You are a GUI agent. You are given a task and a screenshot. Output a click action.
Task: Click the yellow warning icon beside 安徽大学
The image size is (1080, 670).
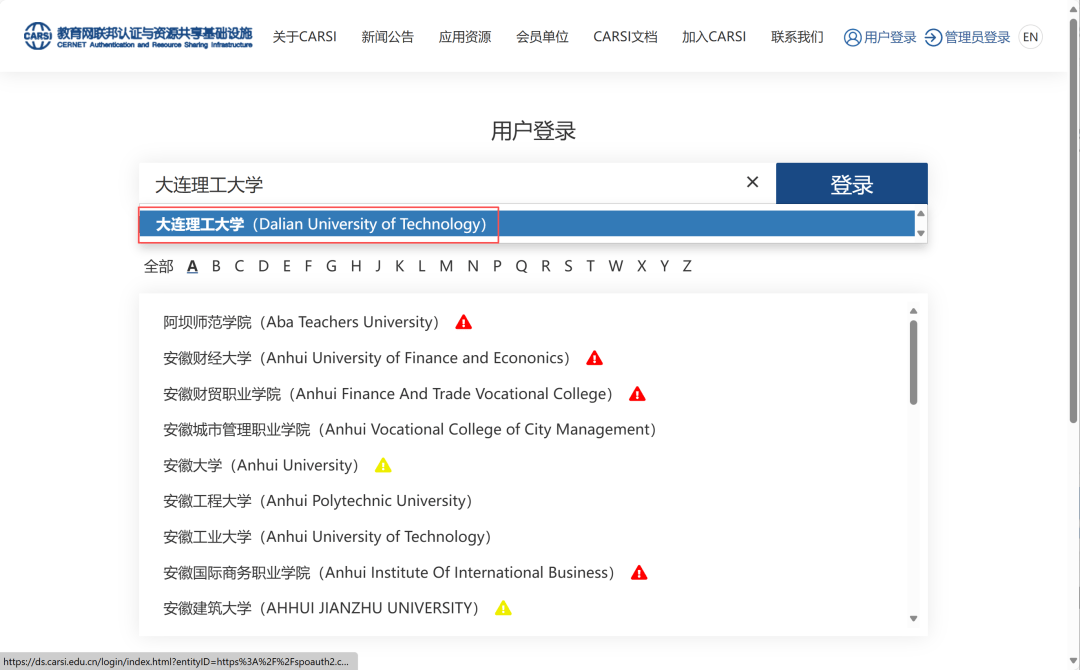383,465
